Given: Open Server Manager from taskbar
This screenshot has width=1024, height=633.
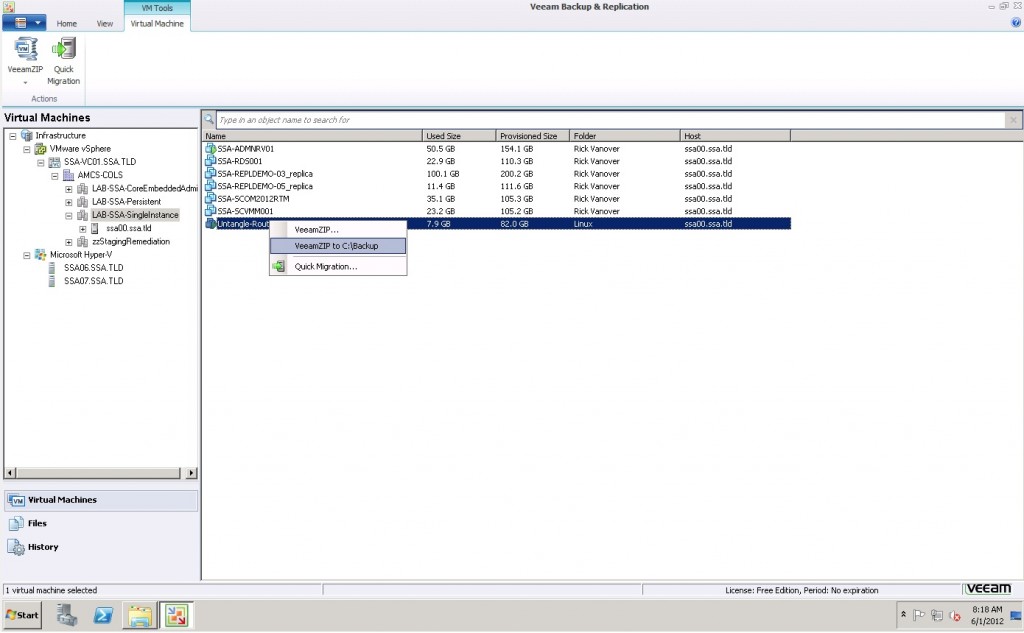Looking at the screenshot, I should pyautogui.click(x=67, y=615).
